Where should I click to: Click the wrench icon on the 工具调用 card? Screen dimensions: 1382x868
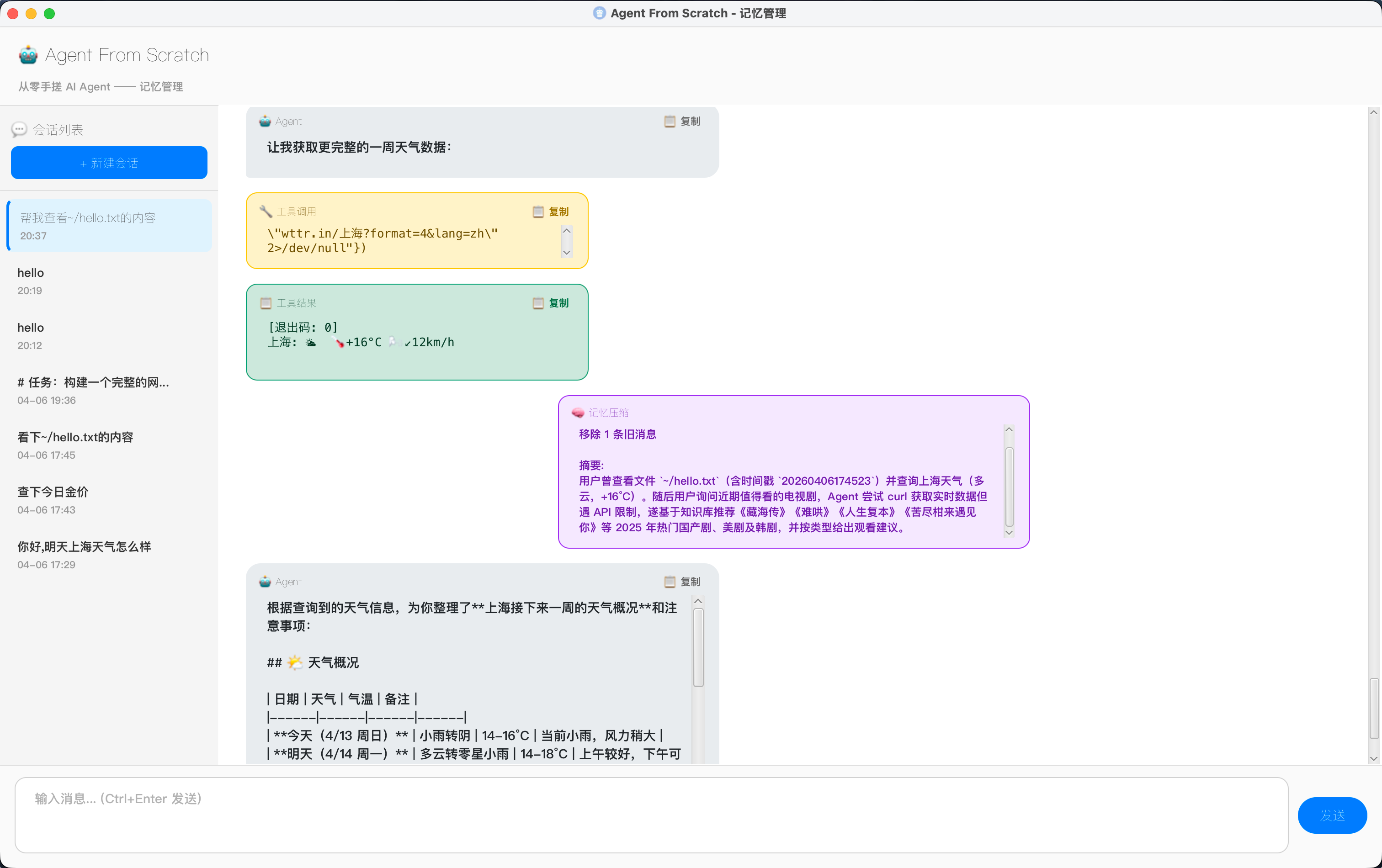coord(266,211)
